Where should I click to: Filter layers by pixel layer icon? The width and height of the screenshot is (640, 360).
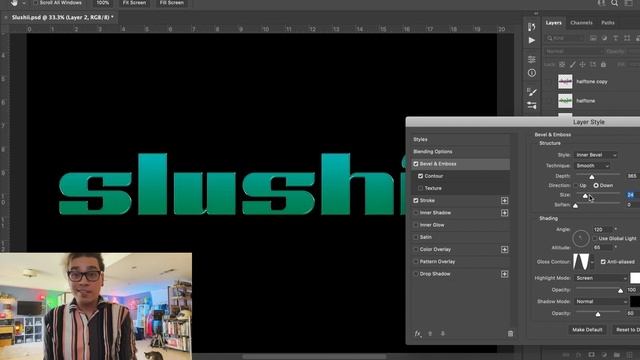coord(593,38)
